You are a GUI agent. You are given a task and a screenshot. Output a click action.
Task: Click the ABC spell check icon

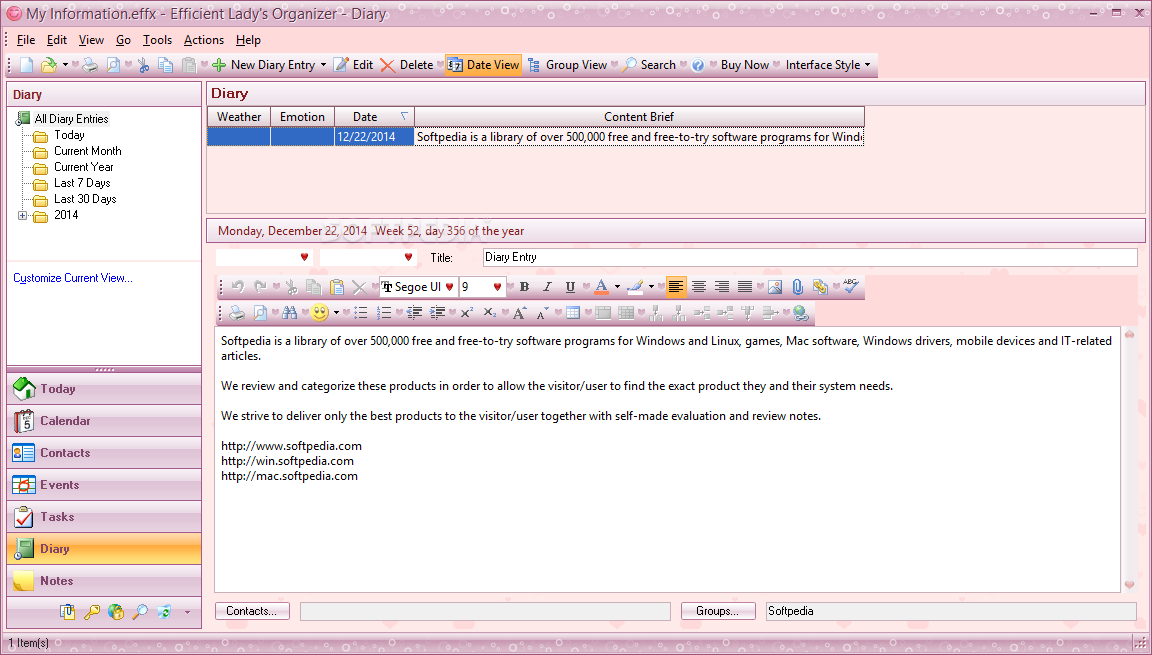click(x=851, y=286)
